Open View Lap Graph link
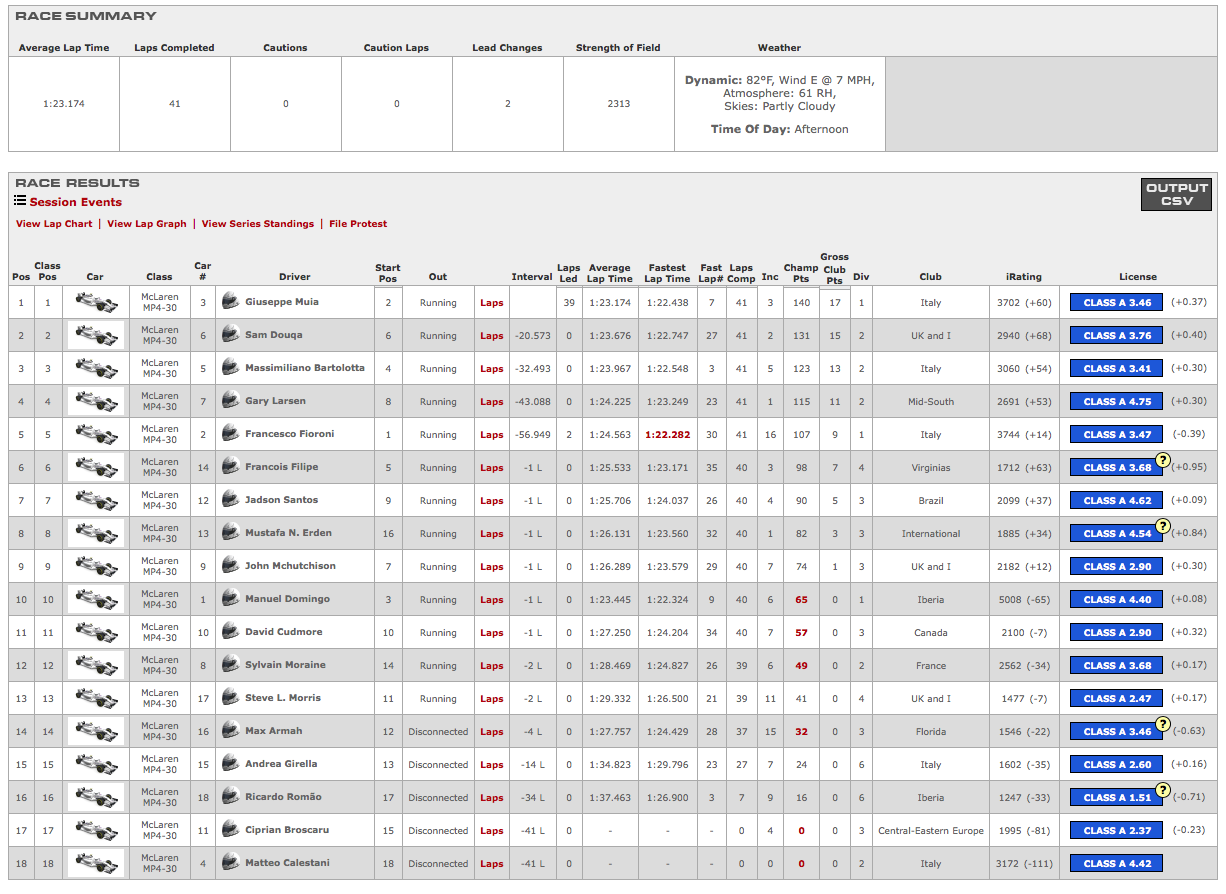 coord(147,224)
